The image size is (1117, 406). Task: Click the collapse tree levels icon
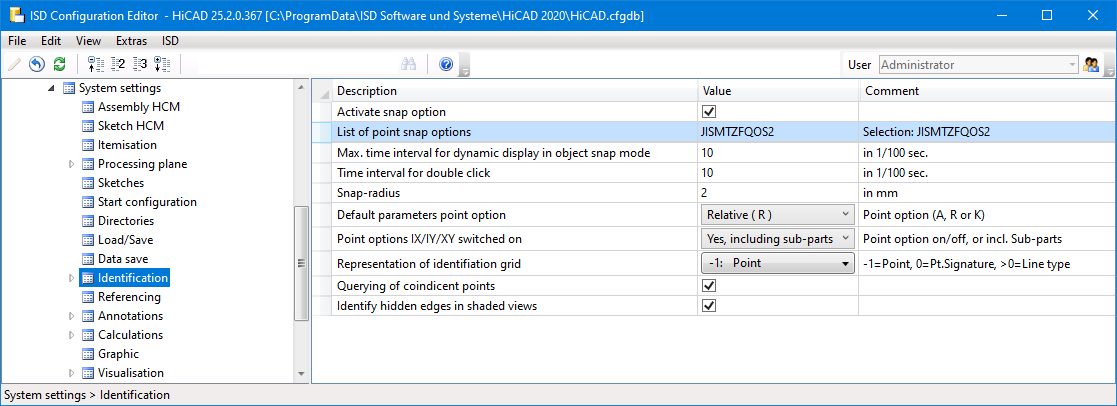[x=96, y=65]
